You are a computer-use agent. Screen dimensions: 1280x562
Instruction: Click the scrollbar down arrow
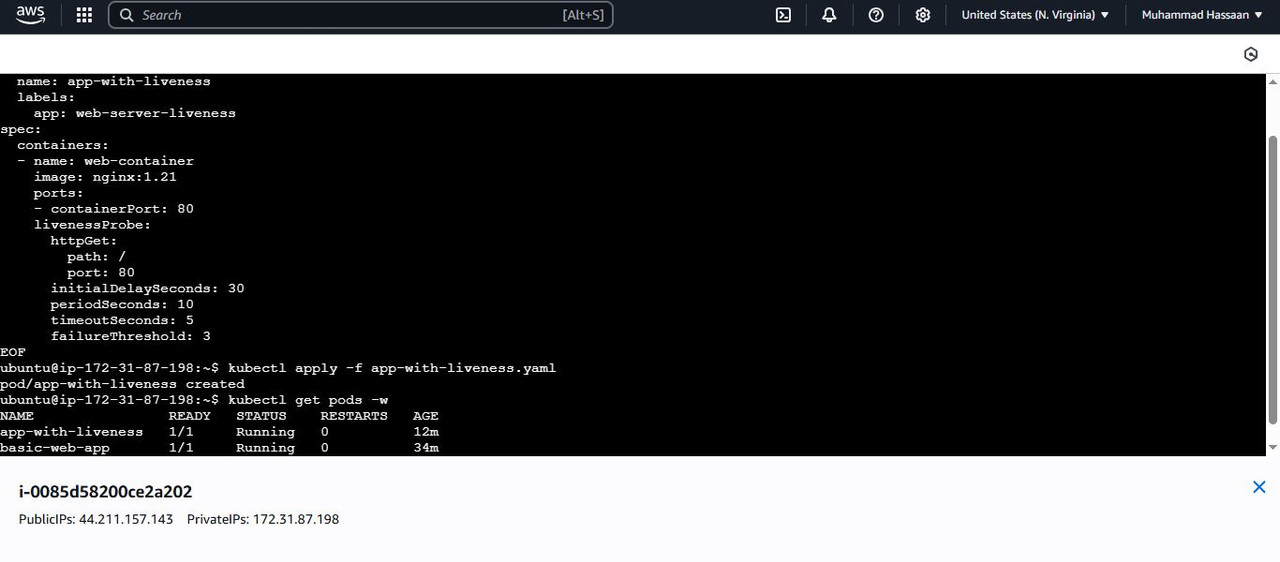point(1273,447)
